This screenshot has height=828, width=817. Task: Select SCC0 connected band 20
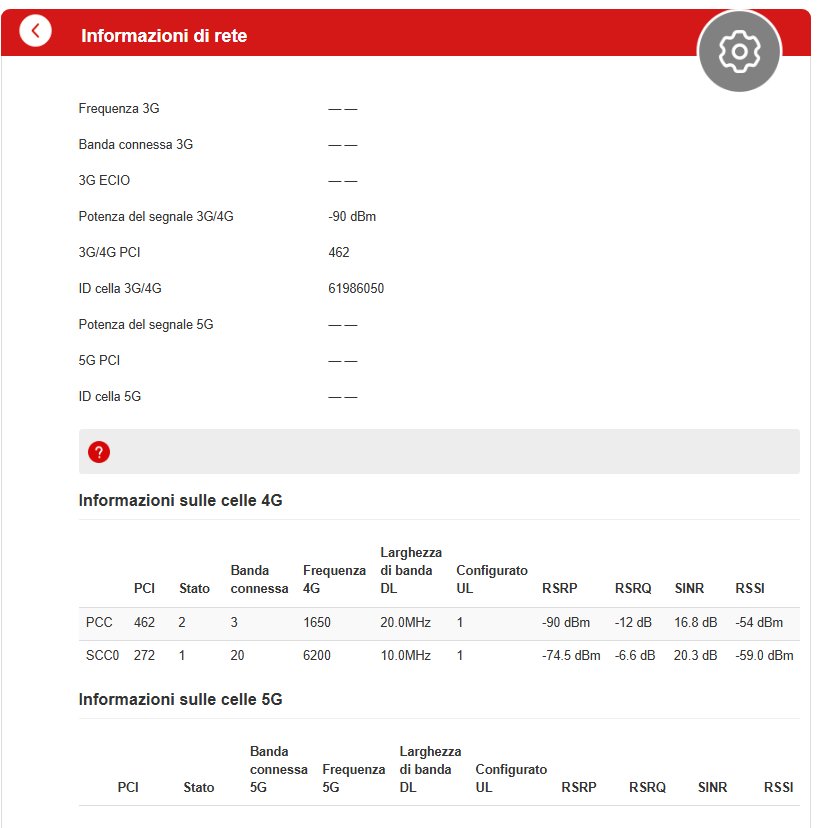point(237,655)
